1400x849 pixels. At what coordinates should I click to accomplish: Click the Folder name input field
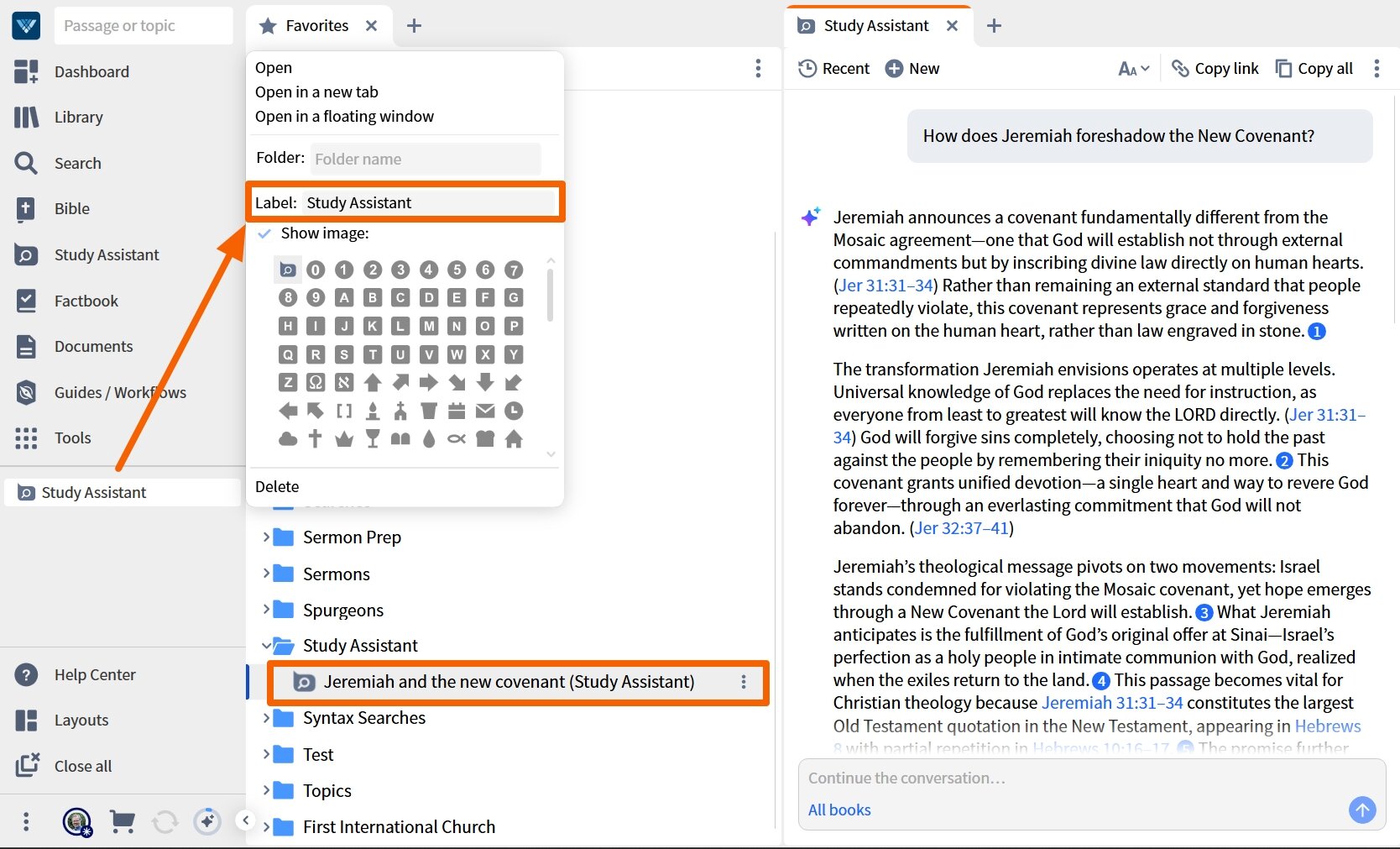[x=426, y=159]
